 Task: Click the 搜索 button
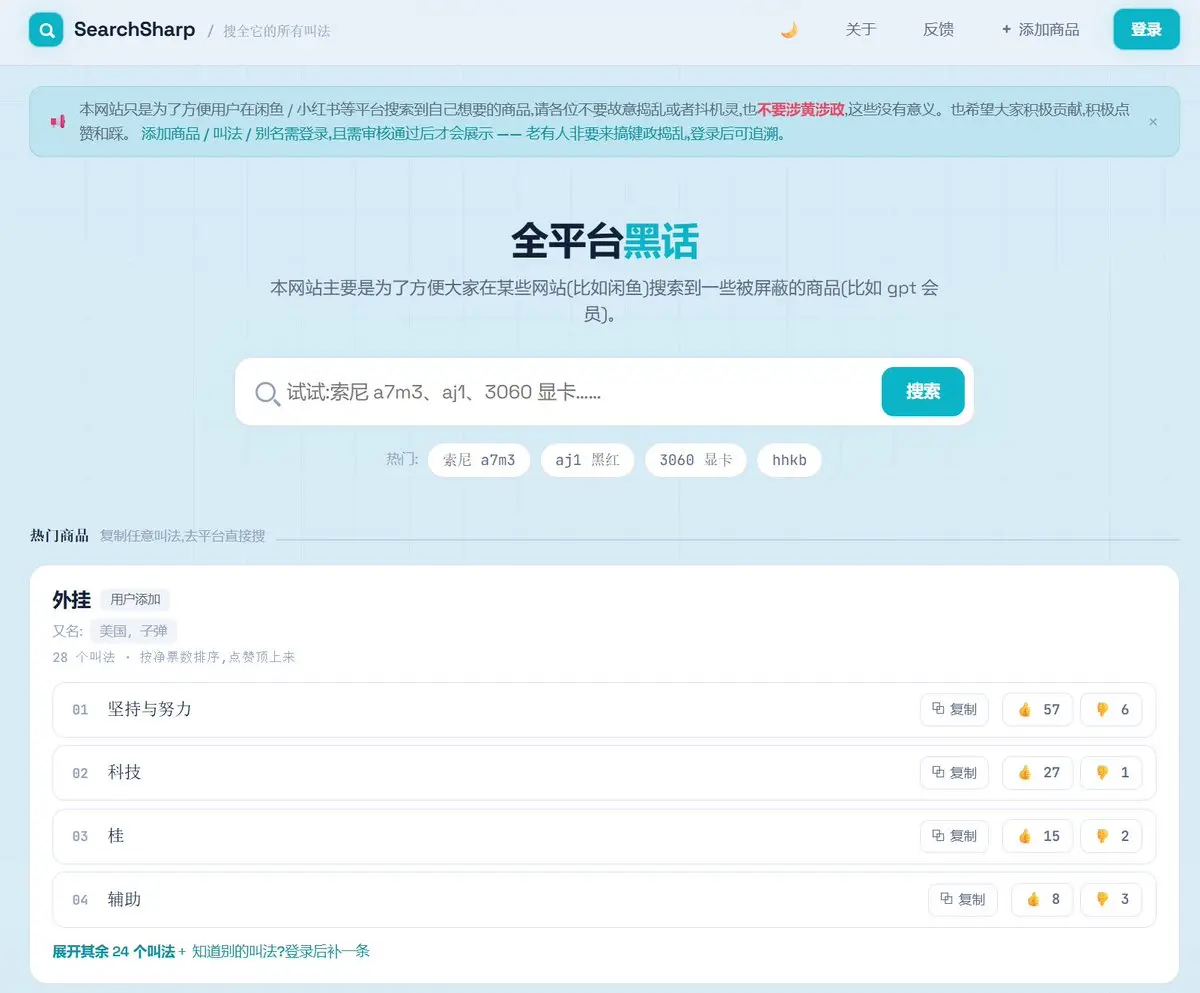point(923,392)
